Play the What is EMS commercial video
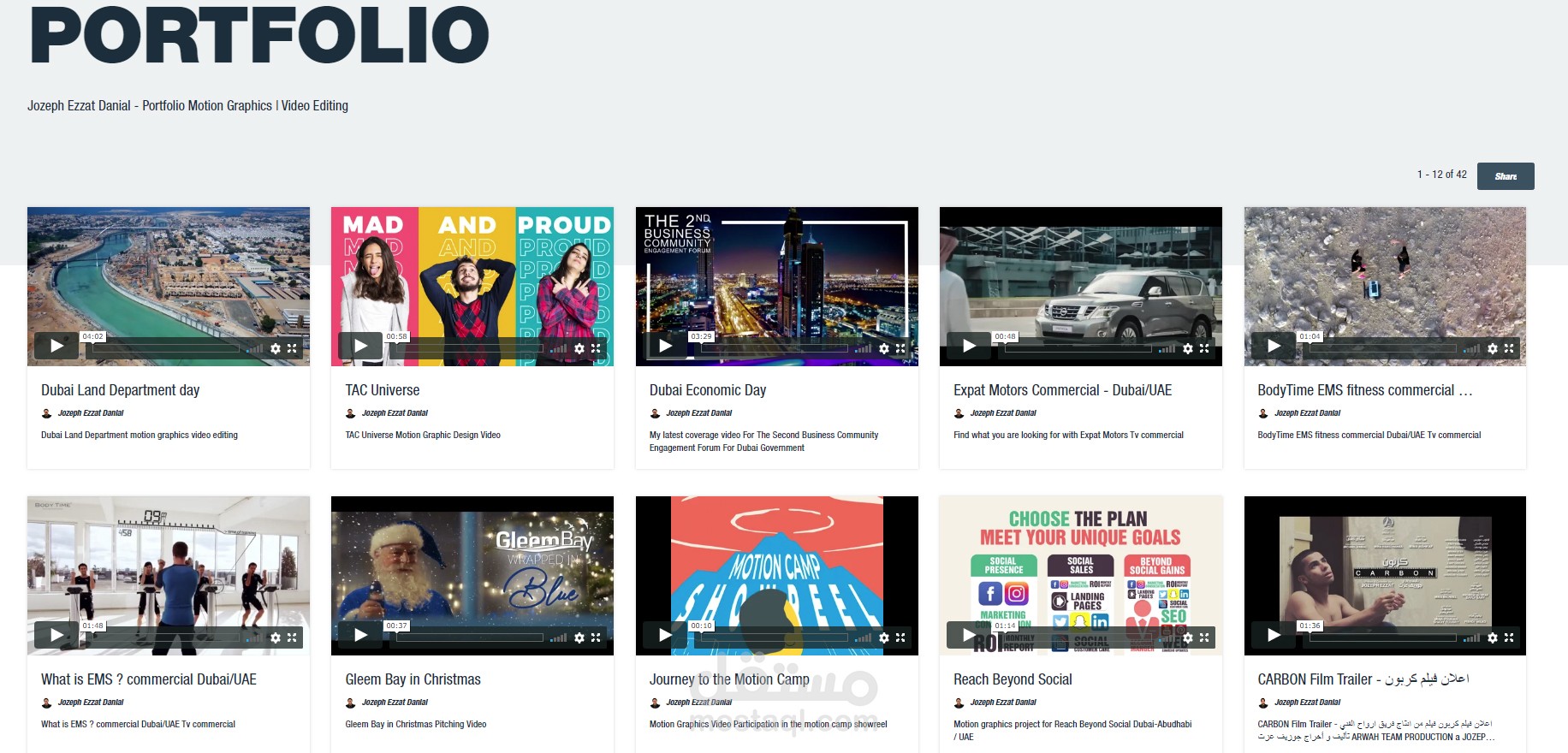Viewport: 1568px width, 753px height. pos(56,635)
